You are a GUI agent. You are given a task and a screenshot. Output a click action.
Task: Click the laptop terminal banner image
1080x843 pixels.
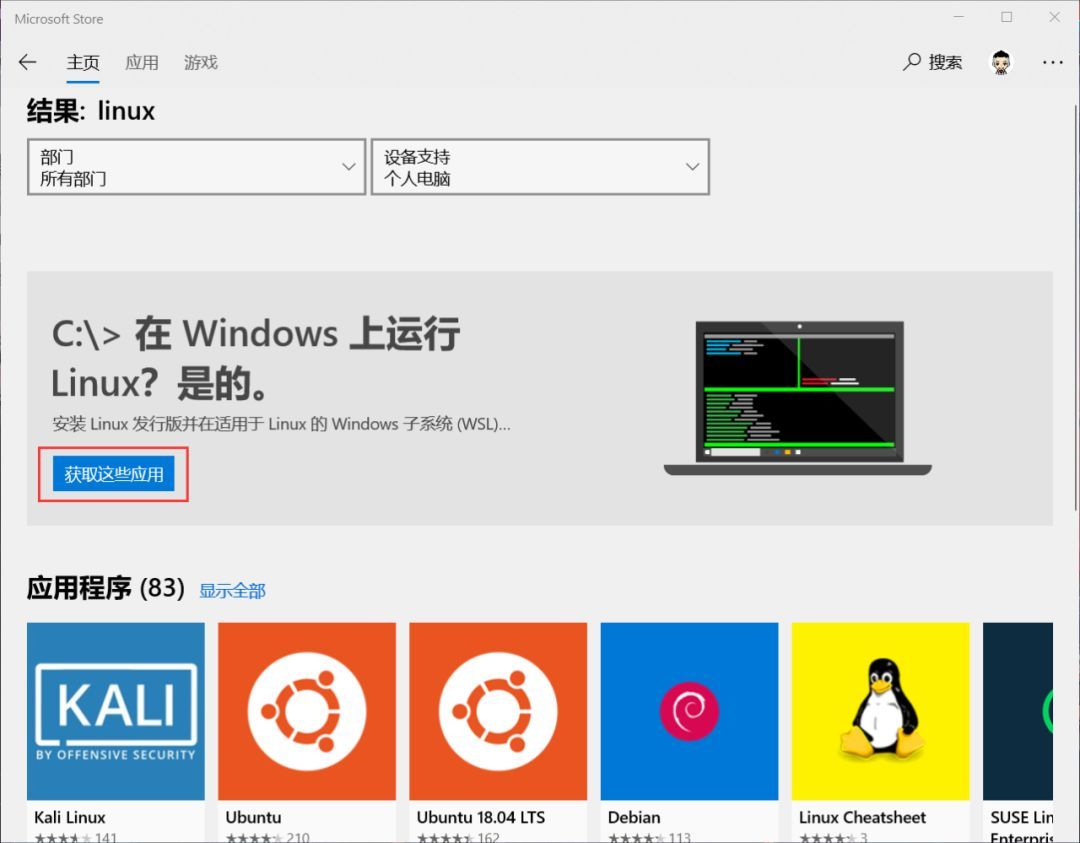tap(798, 397)
